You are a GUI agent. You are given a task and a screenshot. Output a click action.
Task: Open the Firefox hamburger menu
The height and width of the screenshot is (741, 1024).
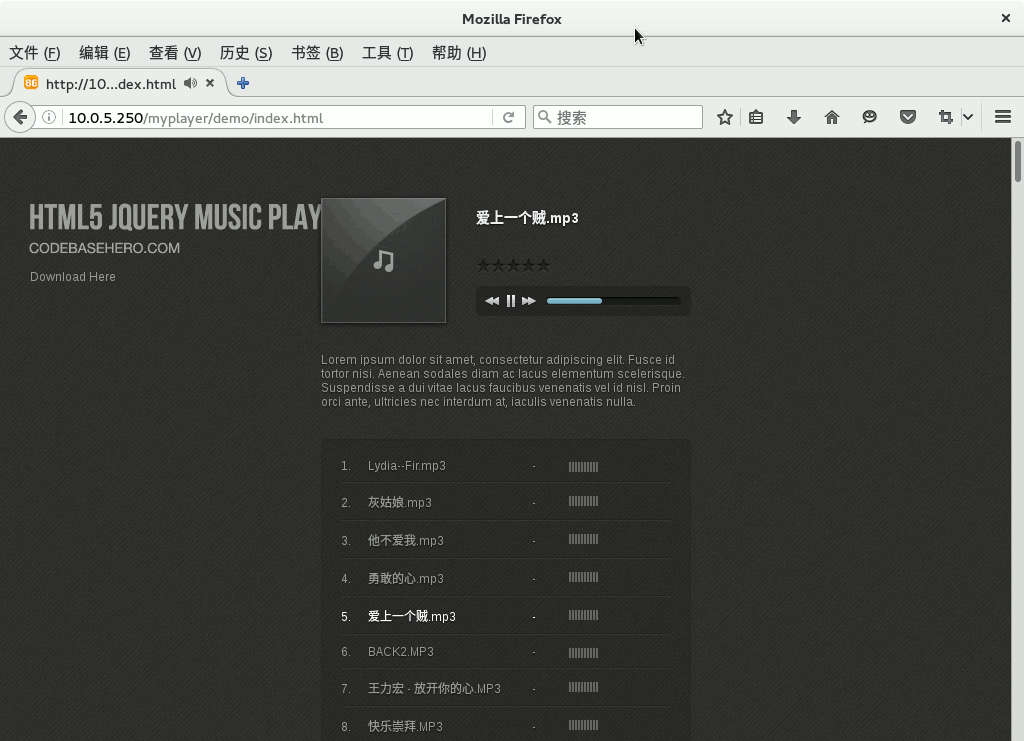point(1003,118)
